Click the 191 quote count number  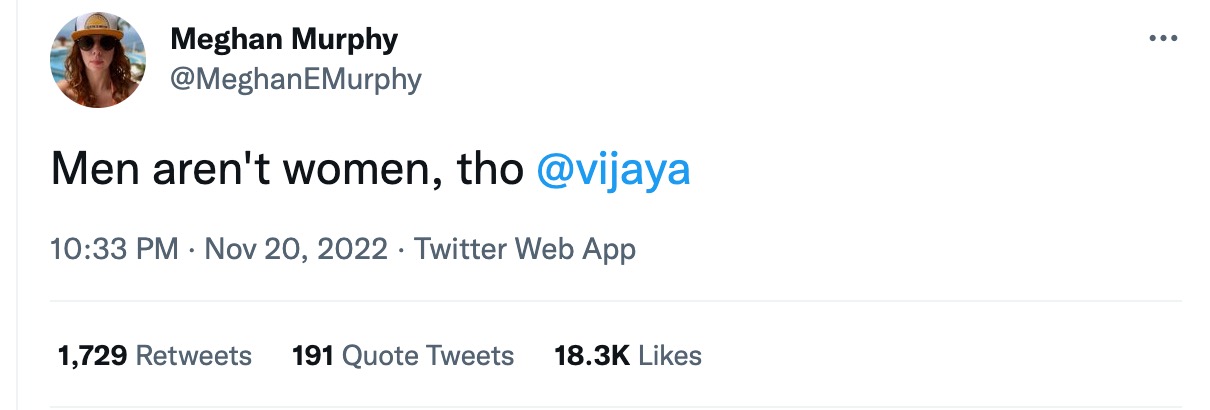pyautogui.click(x=312, y=355)
